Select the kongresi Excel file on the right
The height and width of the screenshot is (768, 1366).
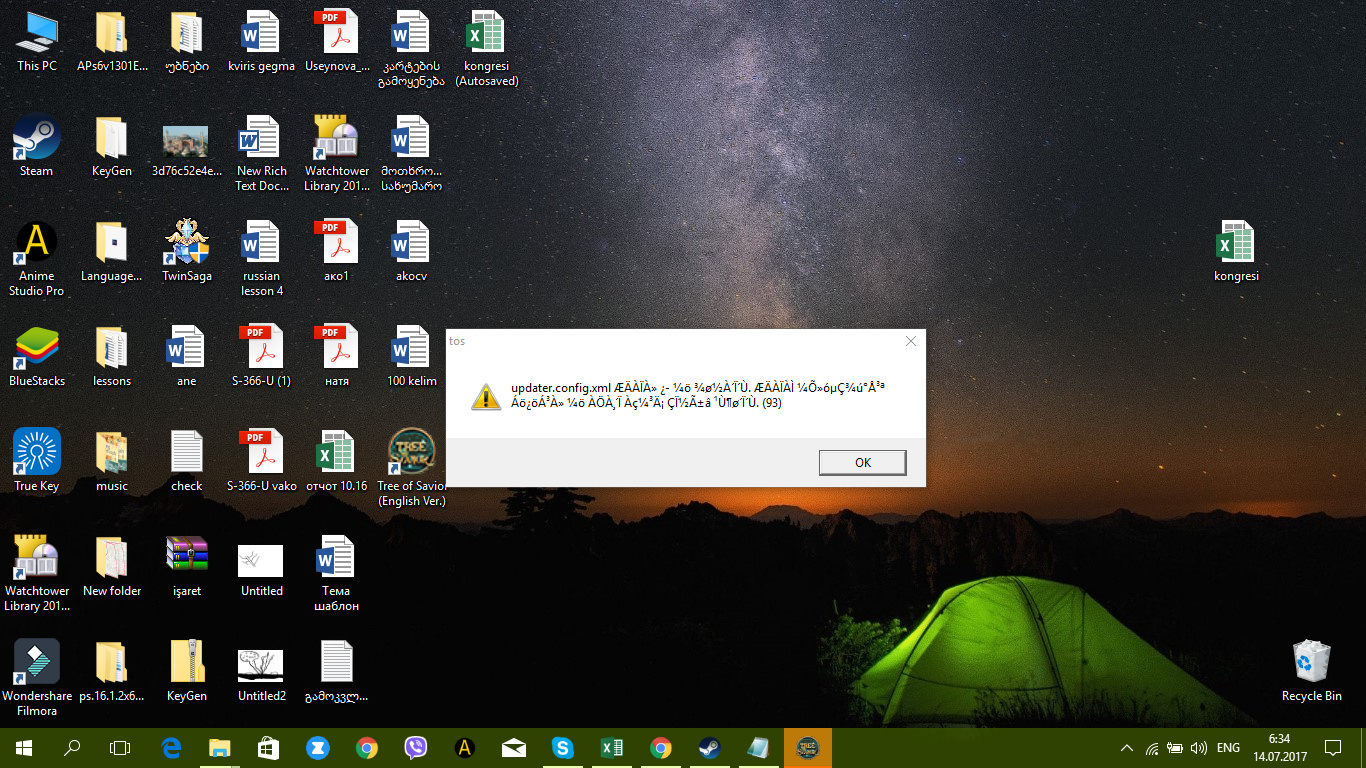click(1236, 245)
